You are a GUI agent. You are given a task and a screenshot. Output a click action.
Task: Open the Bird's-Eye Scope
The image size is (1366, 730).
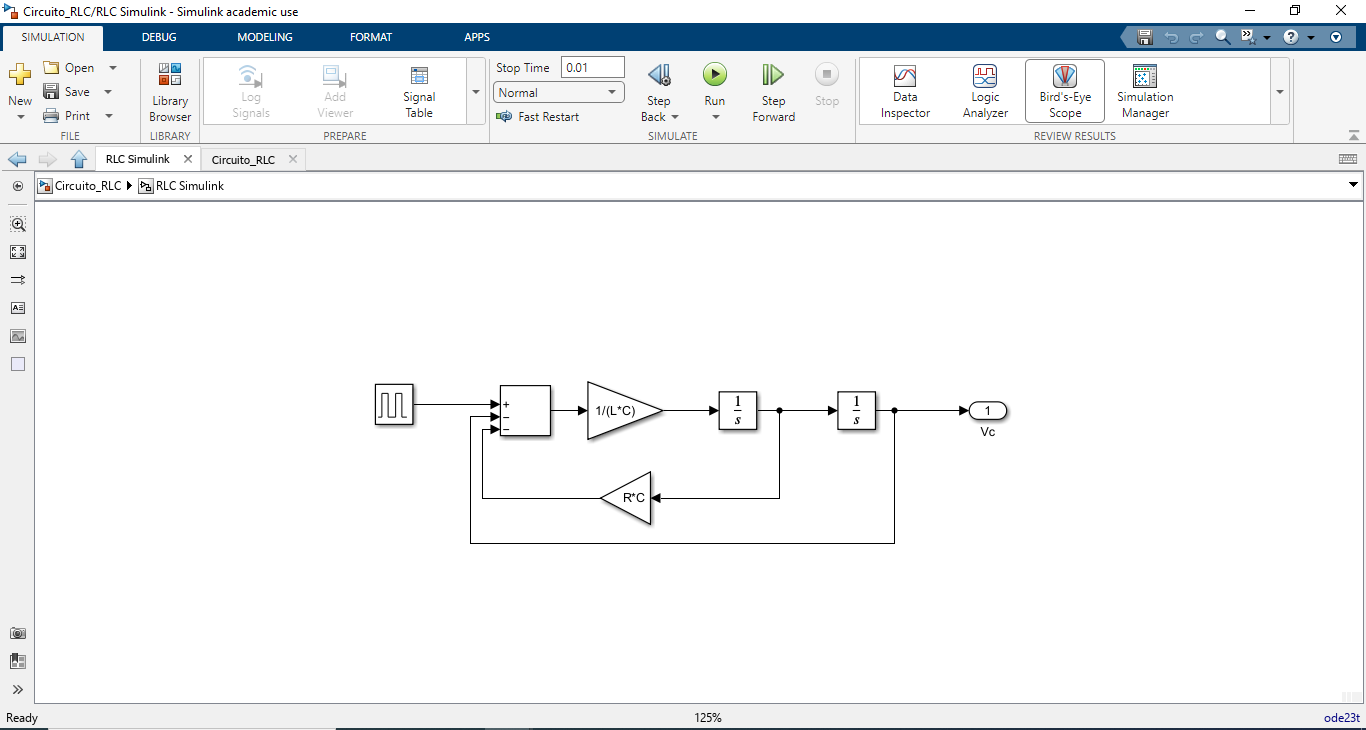(x=1063, y=90)
